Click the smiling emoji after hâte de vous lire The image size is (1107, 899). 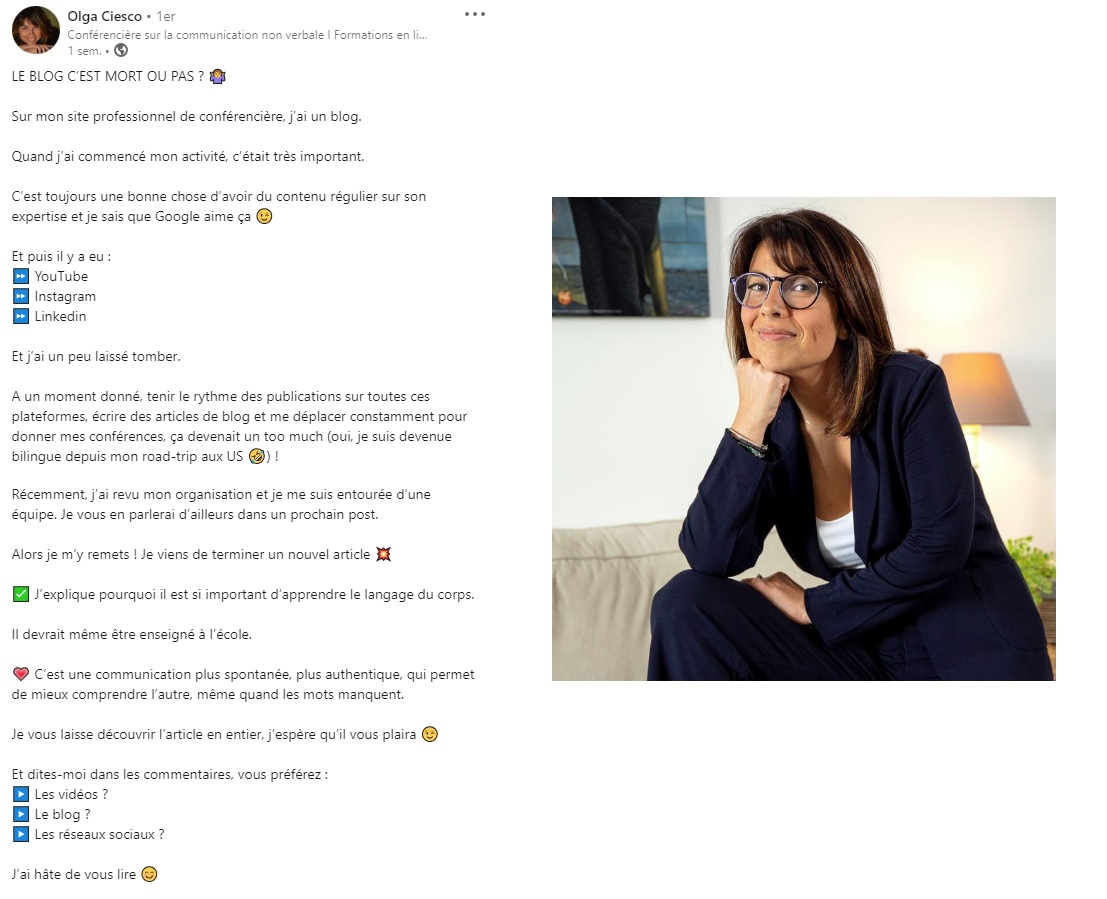(149, 874)
